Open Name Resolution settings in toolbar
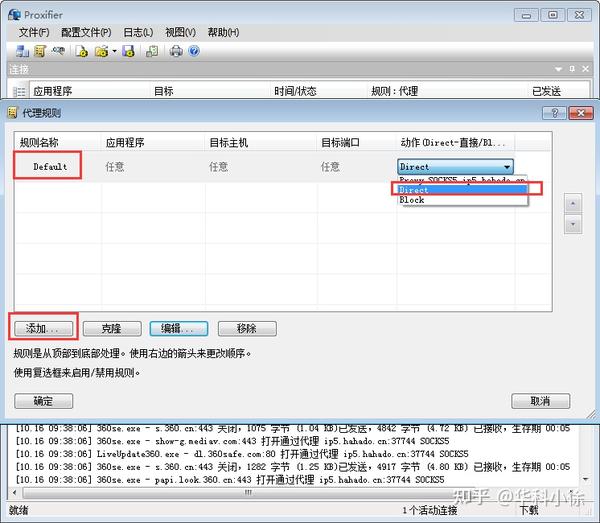This screenshot has width=600, height=523. click(58, 51)
